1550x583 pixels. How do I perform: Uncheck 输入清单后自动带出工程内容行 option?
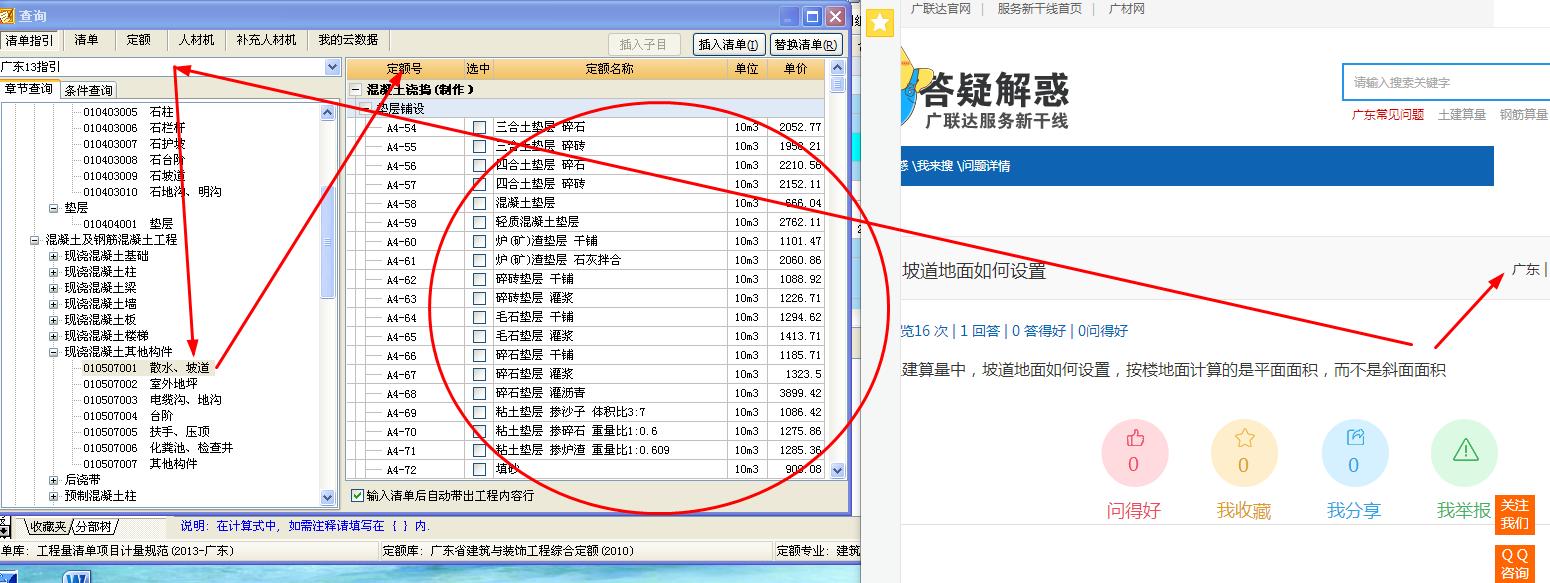(x=358, y=495)
